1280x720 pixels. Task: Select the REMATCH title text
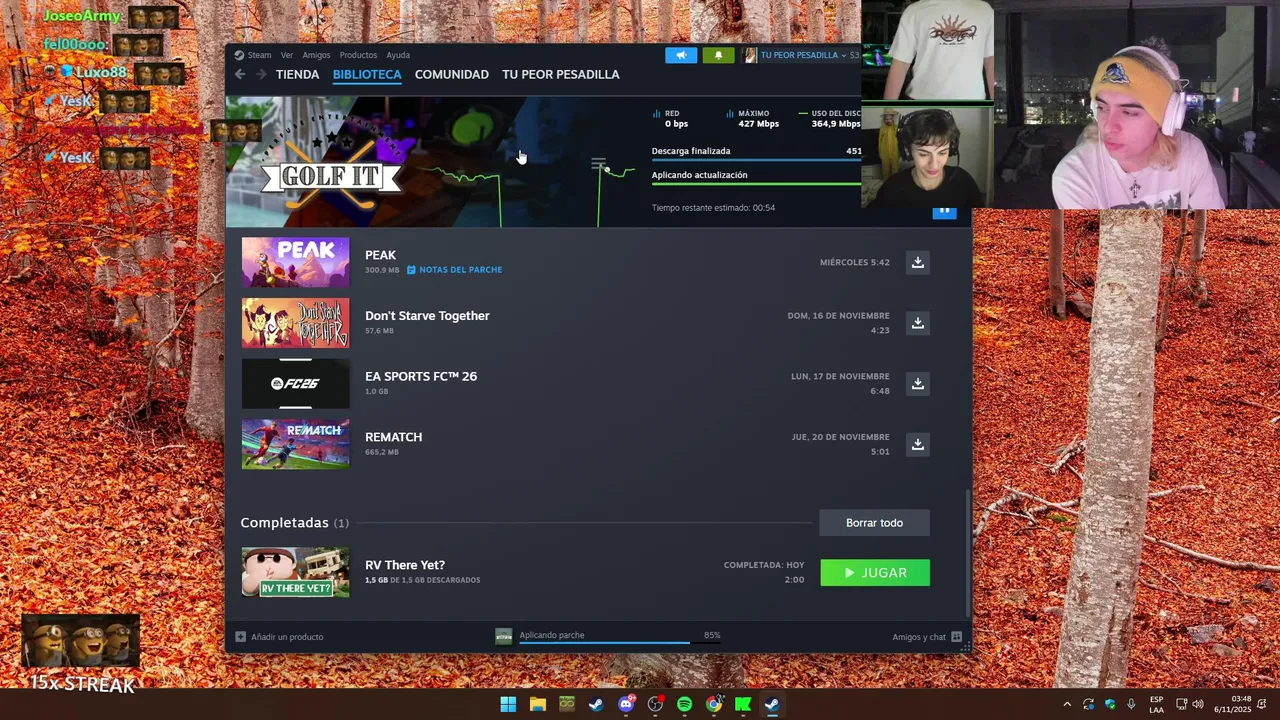(x=393, y=437)
